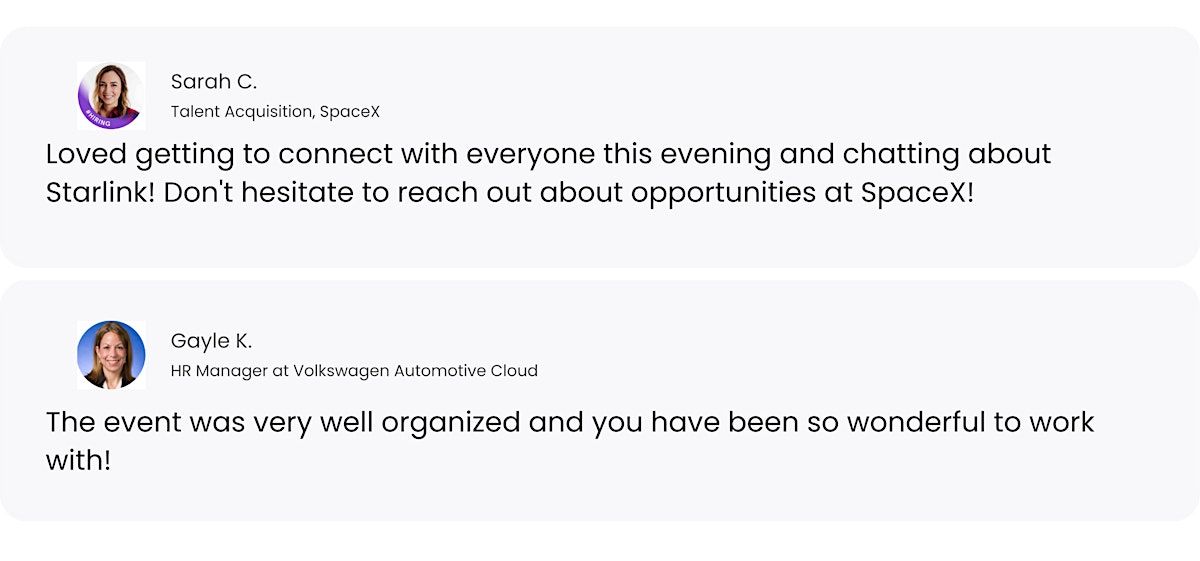Viewport: 1200px width, 561px height.
Task: Click Gayle K.'s profile photo
Action: (x=111, y=354)
